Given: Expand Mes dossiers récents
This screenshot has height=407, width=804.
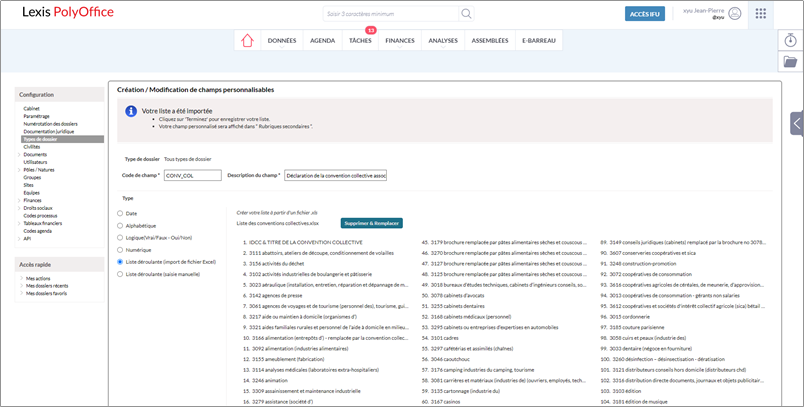Looking at the screenshot, I should [22, 286].
